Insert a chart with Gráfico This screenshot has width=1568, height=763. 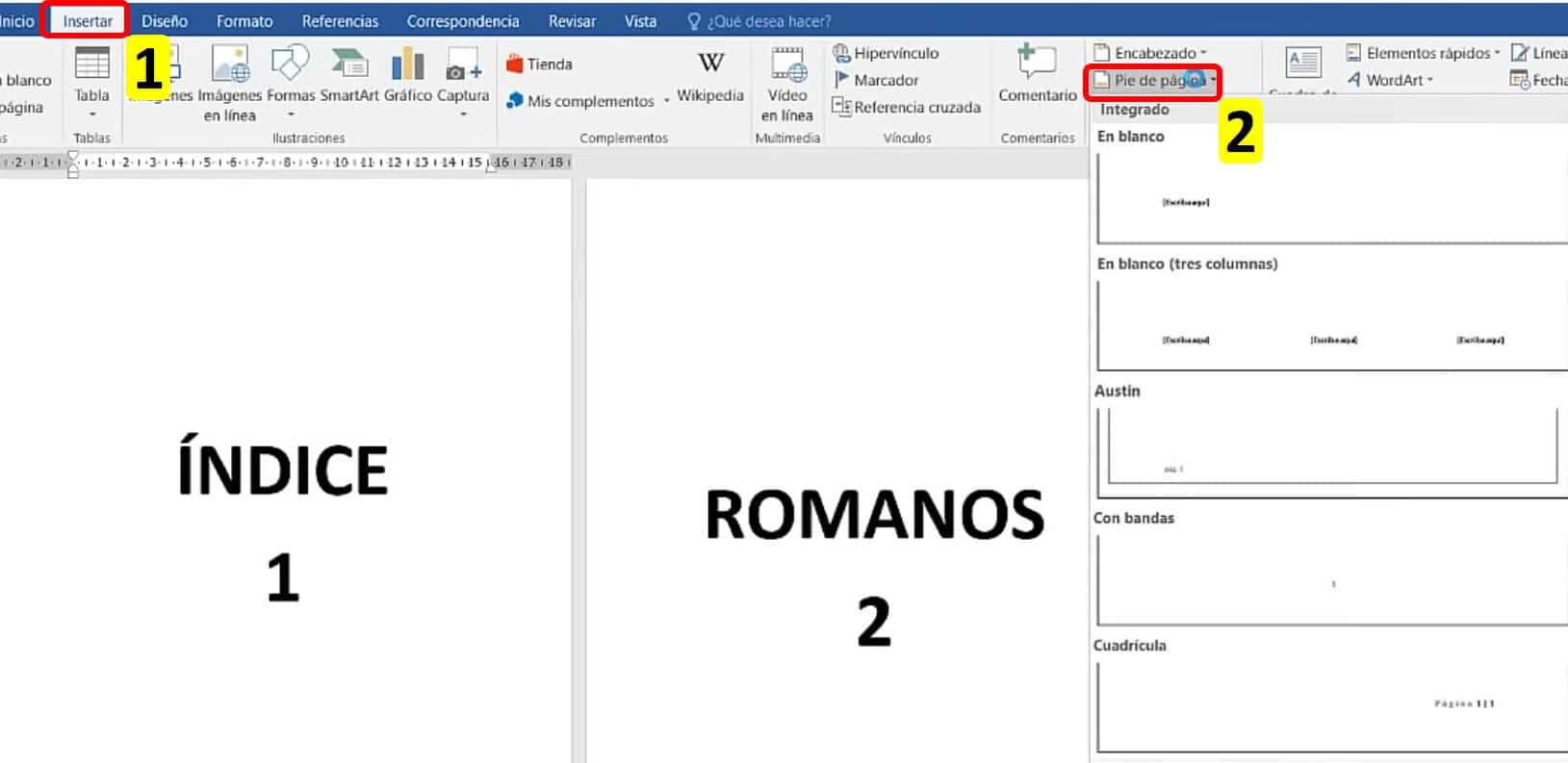[408, 75]
